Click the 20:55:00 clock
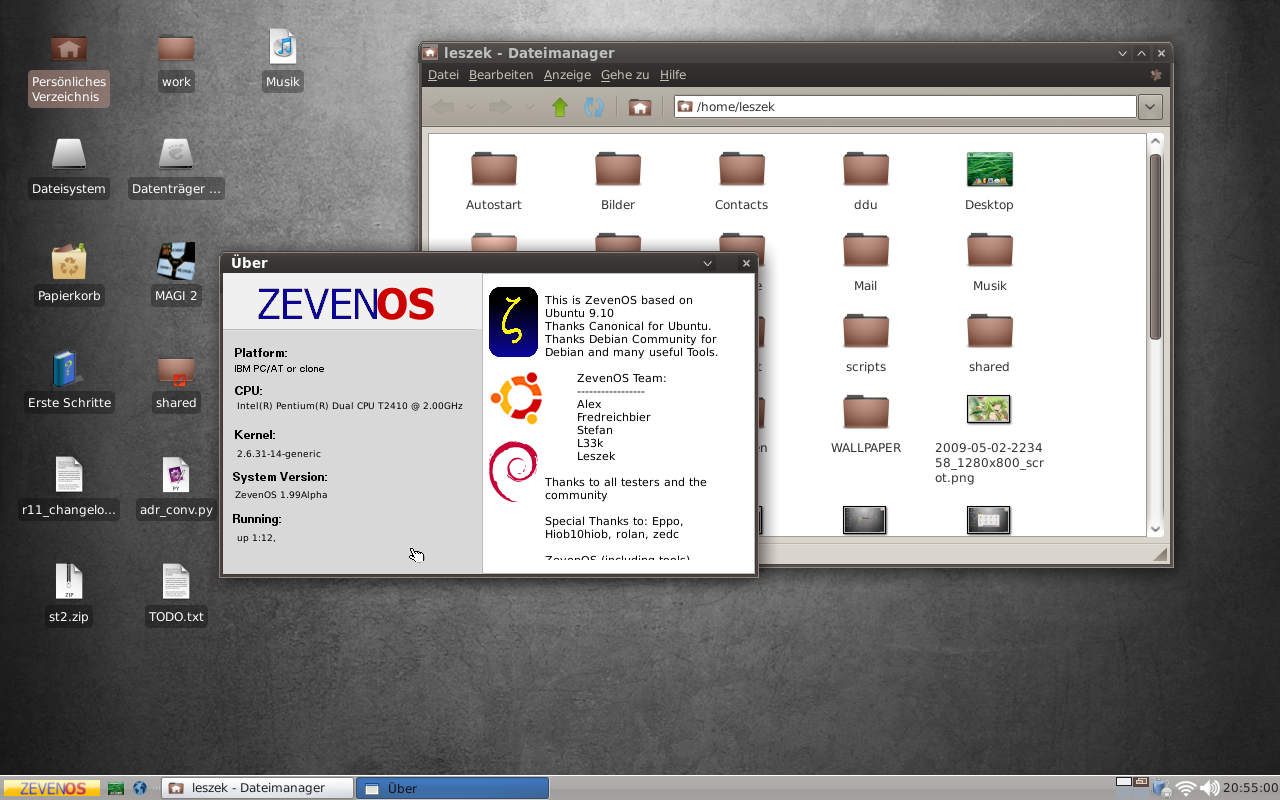This screenshot has width=1280, height=800. pos(1250,788)
